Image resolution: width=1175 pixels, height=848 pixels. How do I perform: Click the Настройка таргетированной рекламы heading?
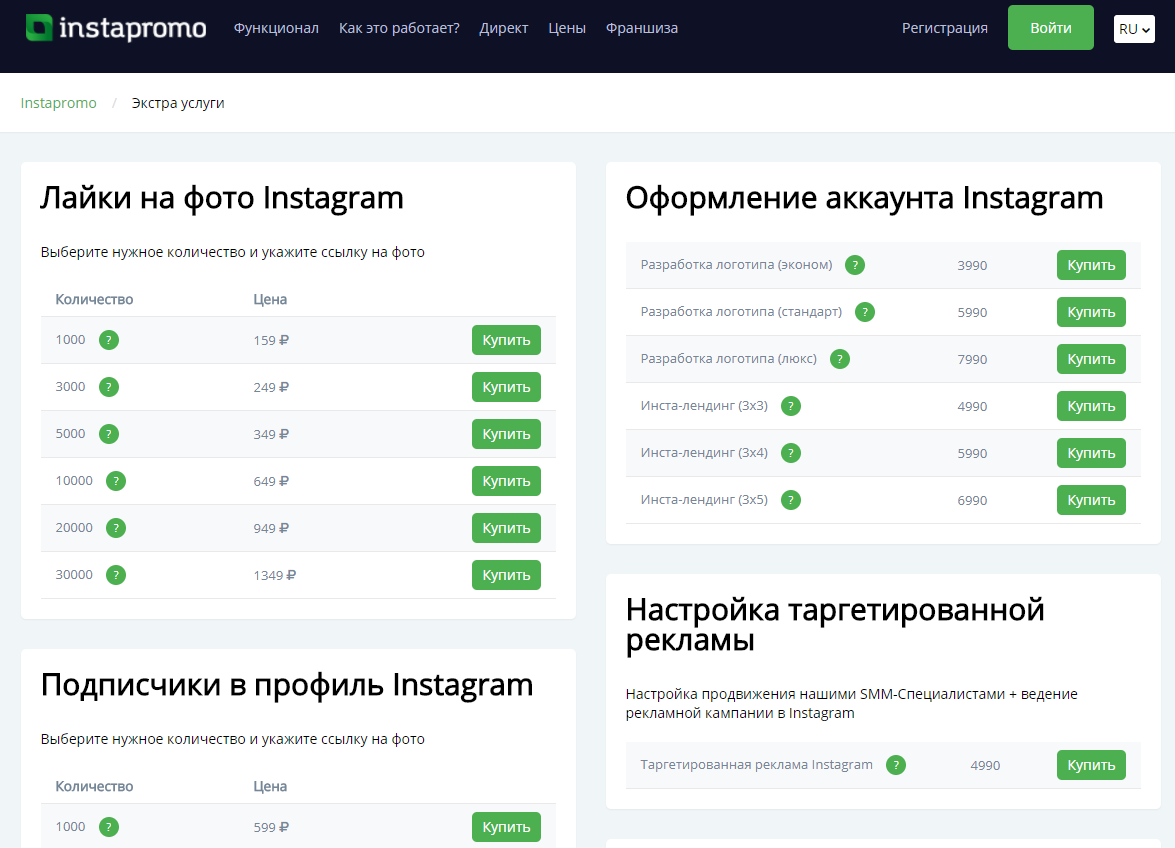[x=835, y=625]
